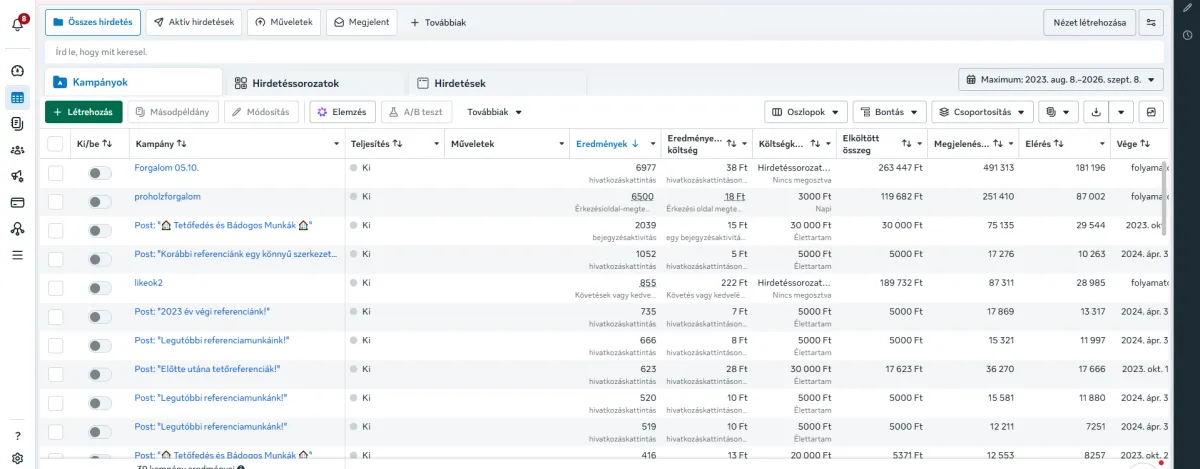Open the Audiences people icon in sidebar
Image resolution: width=1200 pixels, height=469 pixels.
[x=17, y=150]
